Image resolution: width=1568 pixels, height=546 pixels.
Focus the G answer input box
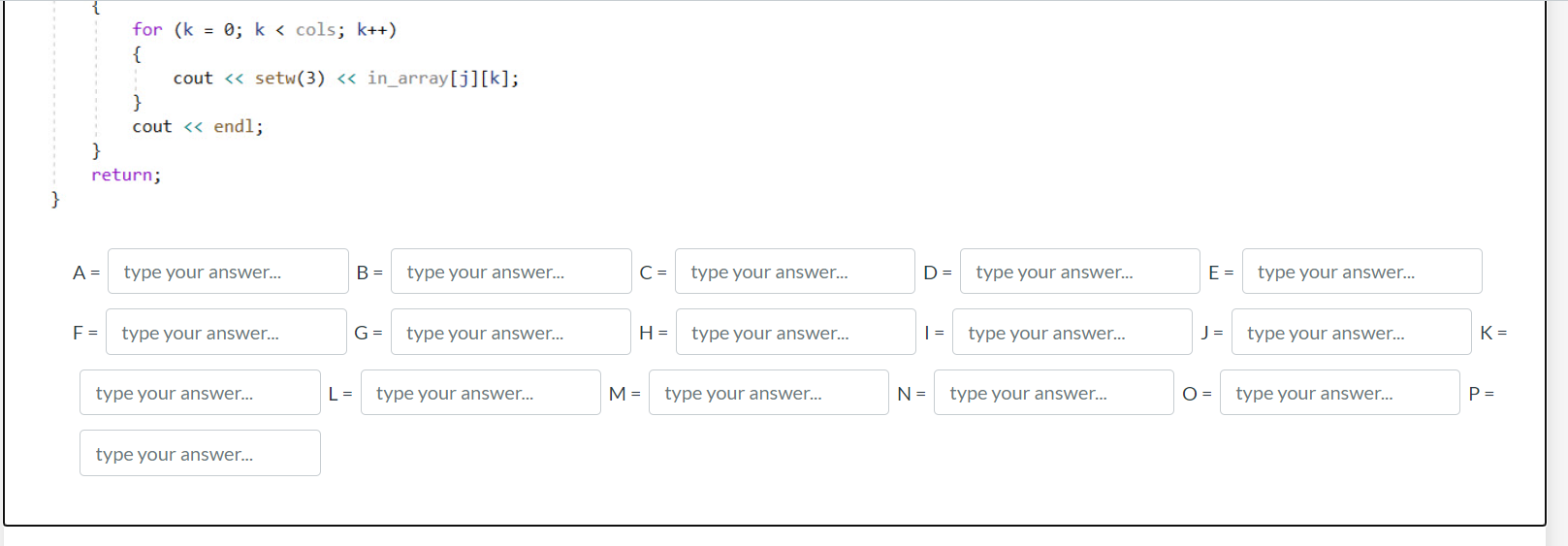coord(511,332)
